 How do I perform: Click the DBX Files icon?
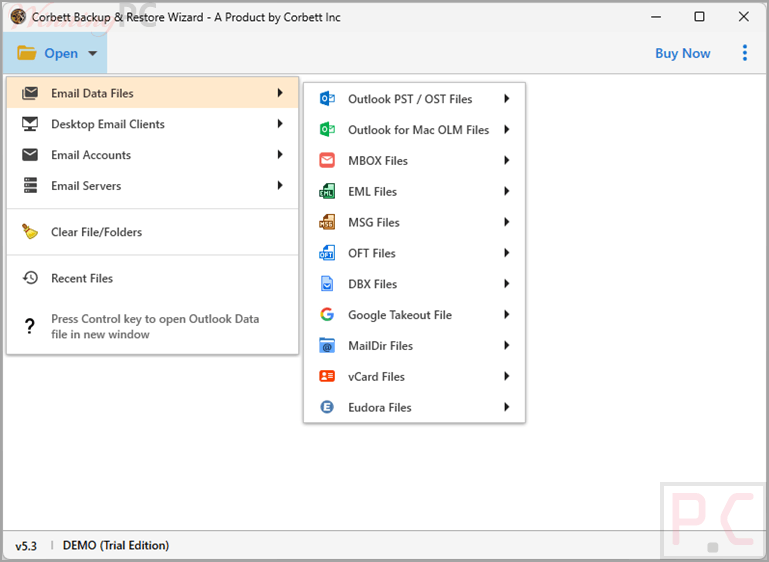coord(327,284)
